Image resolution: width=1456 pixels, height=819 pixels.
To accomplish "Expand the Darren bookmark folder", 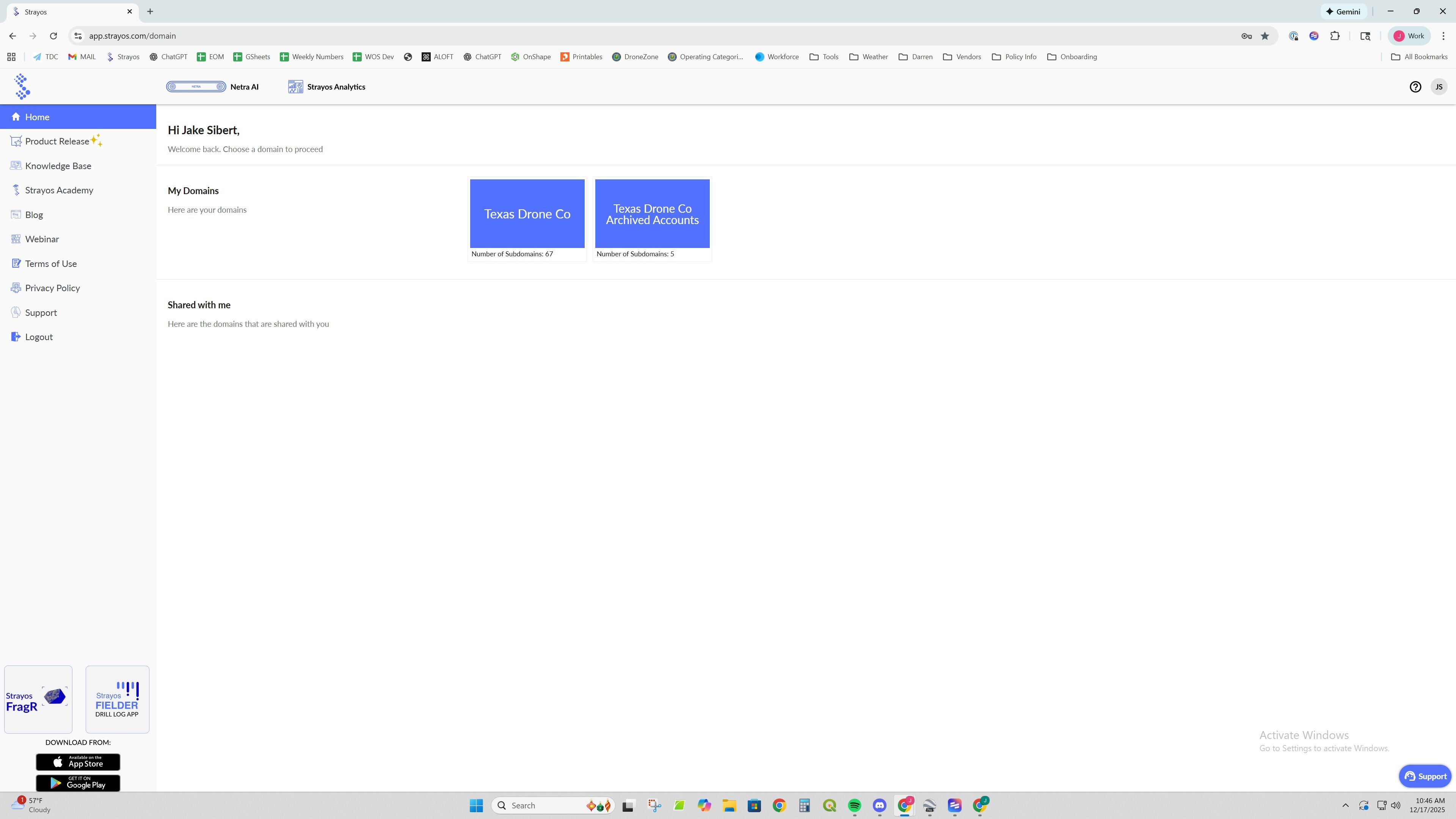I will (x=916, y=56).
